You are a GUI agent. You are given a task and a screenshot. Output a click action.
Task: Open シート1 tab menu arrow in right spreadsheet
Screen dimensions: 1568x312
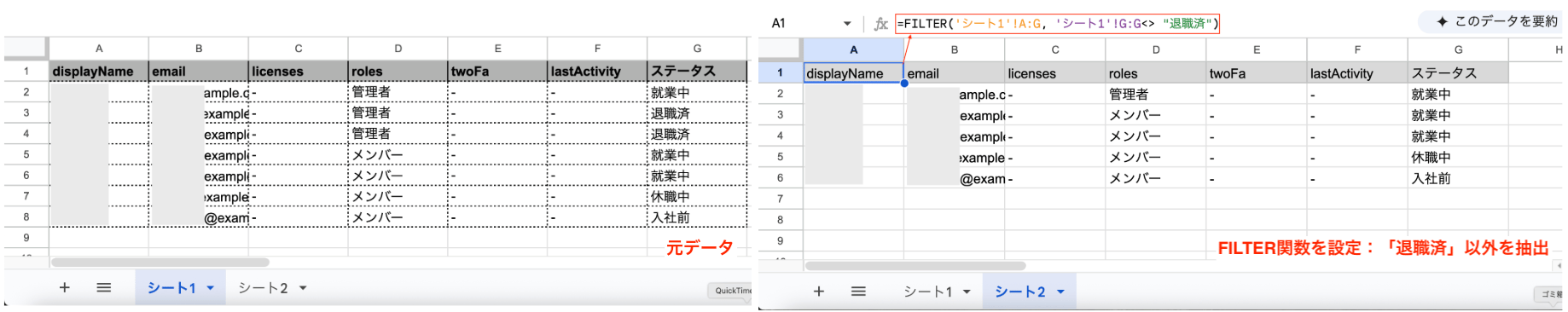coord(967,292)
